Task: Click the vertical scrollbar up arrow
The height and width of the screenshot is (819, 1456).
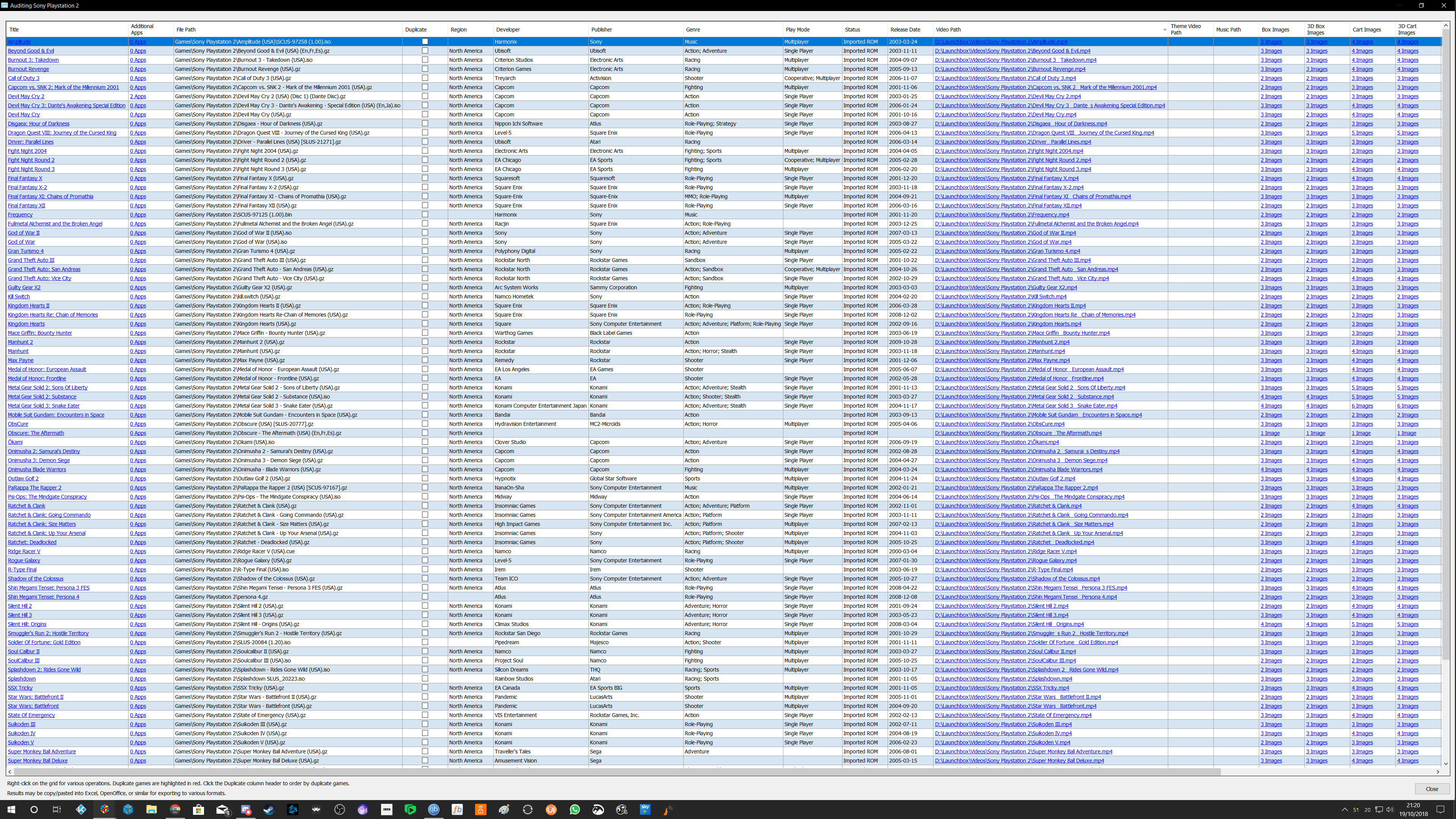Action: pos(1446,25)
